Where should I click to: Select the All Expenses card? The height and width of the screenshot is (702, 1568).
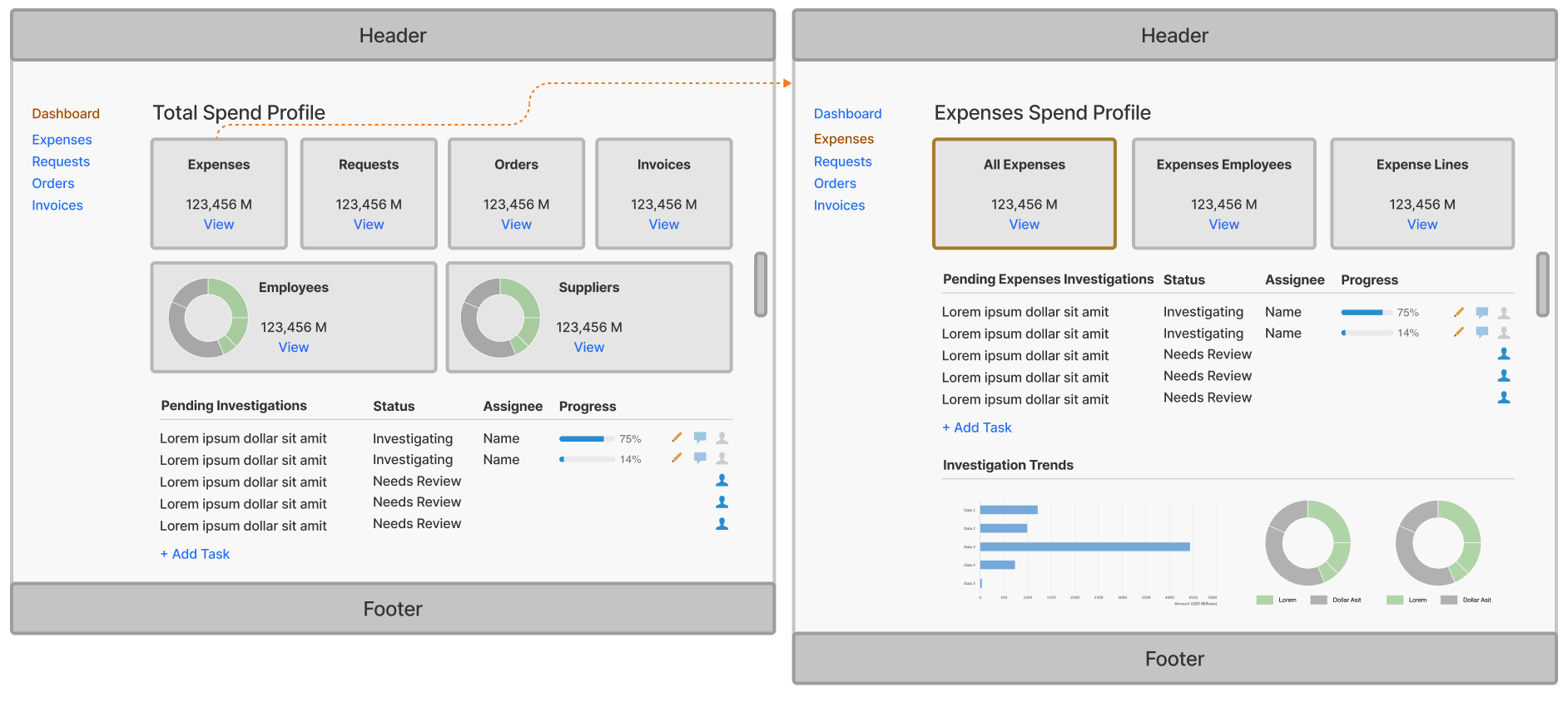(x=1024, y=193)
